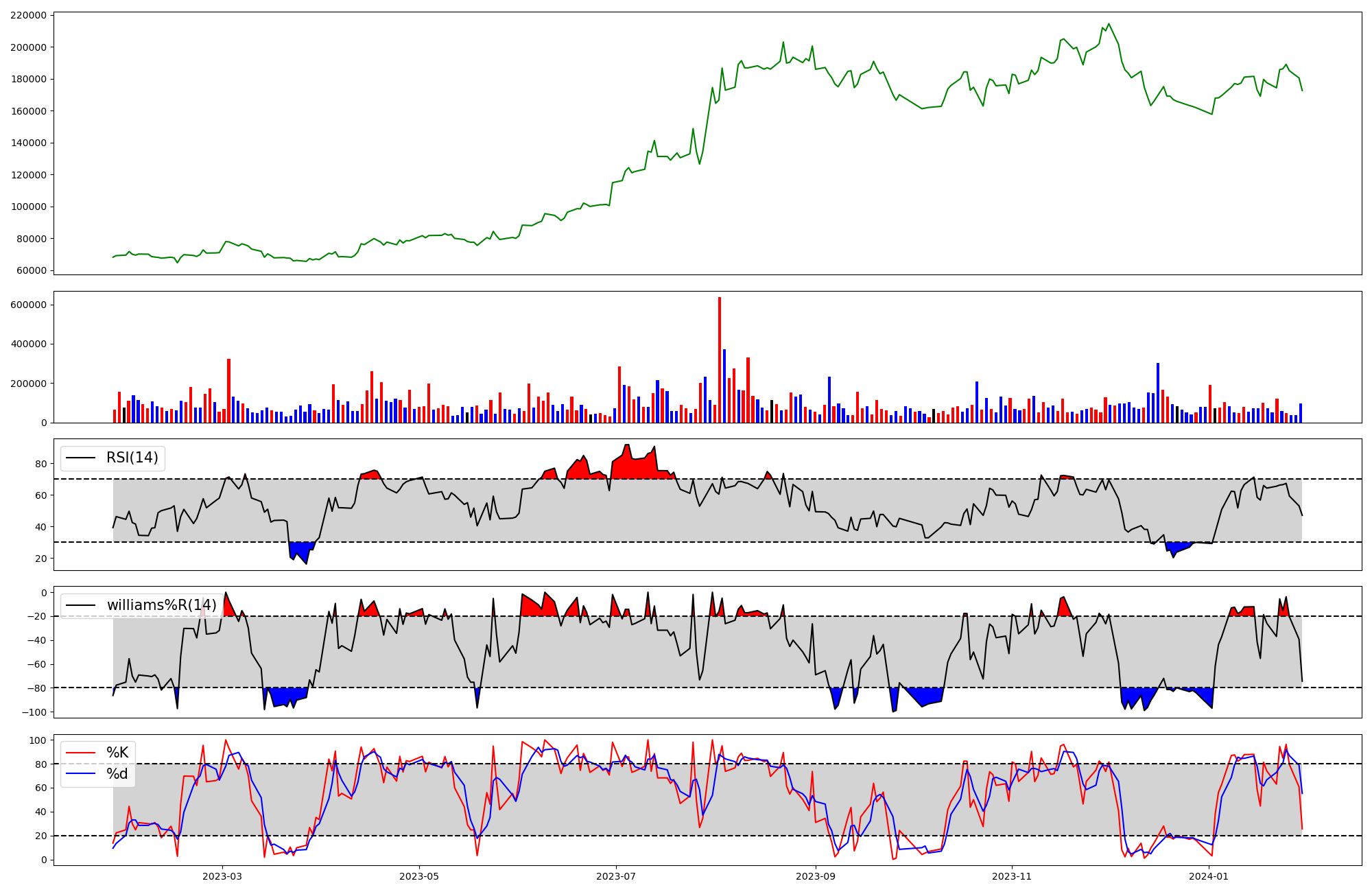The width and height of the screenshot is (1372, 892).
Task: Click the 2023-11 x-axis date label
Action: (1013, 876)
